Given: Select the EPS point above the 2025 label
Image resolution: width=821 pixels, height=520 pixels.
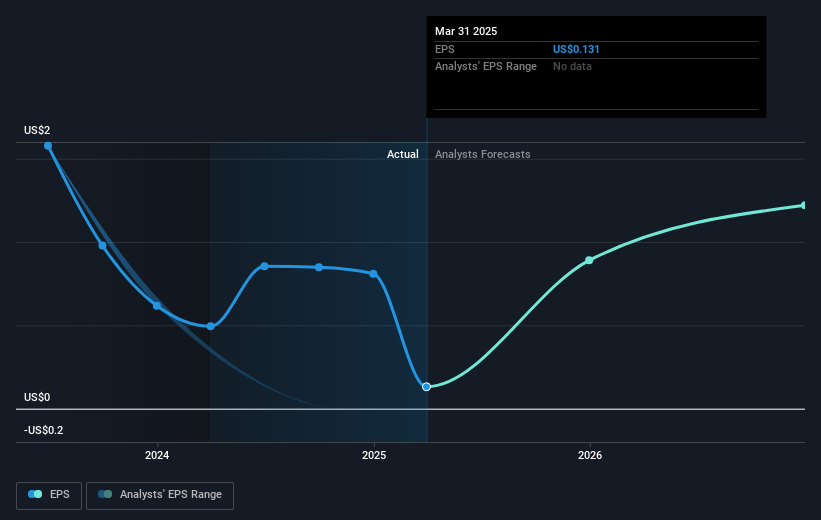Looking at the screenshot, I should [x=373, y=273].
